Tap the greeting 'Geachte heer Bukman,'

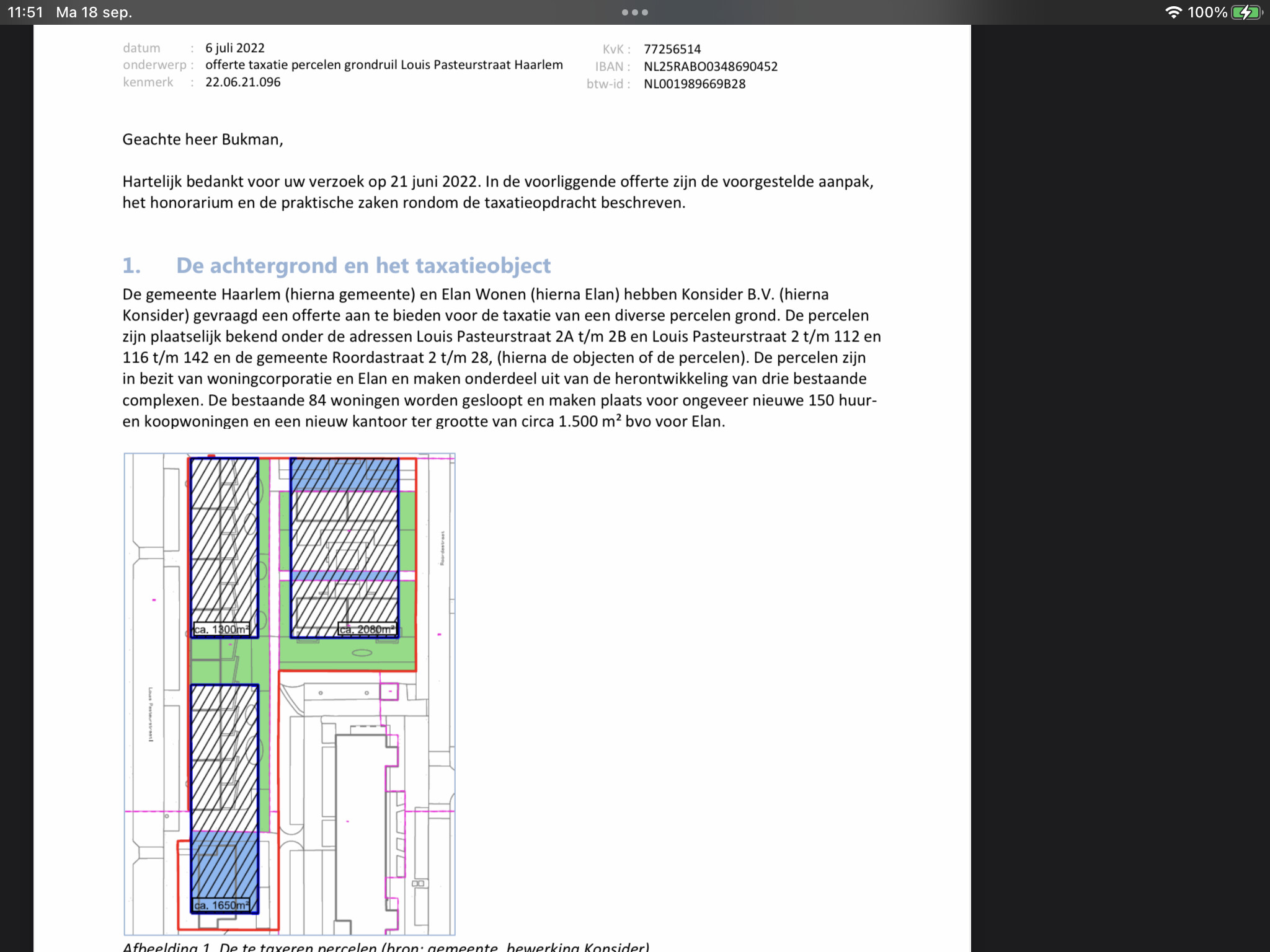point(203,139)
